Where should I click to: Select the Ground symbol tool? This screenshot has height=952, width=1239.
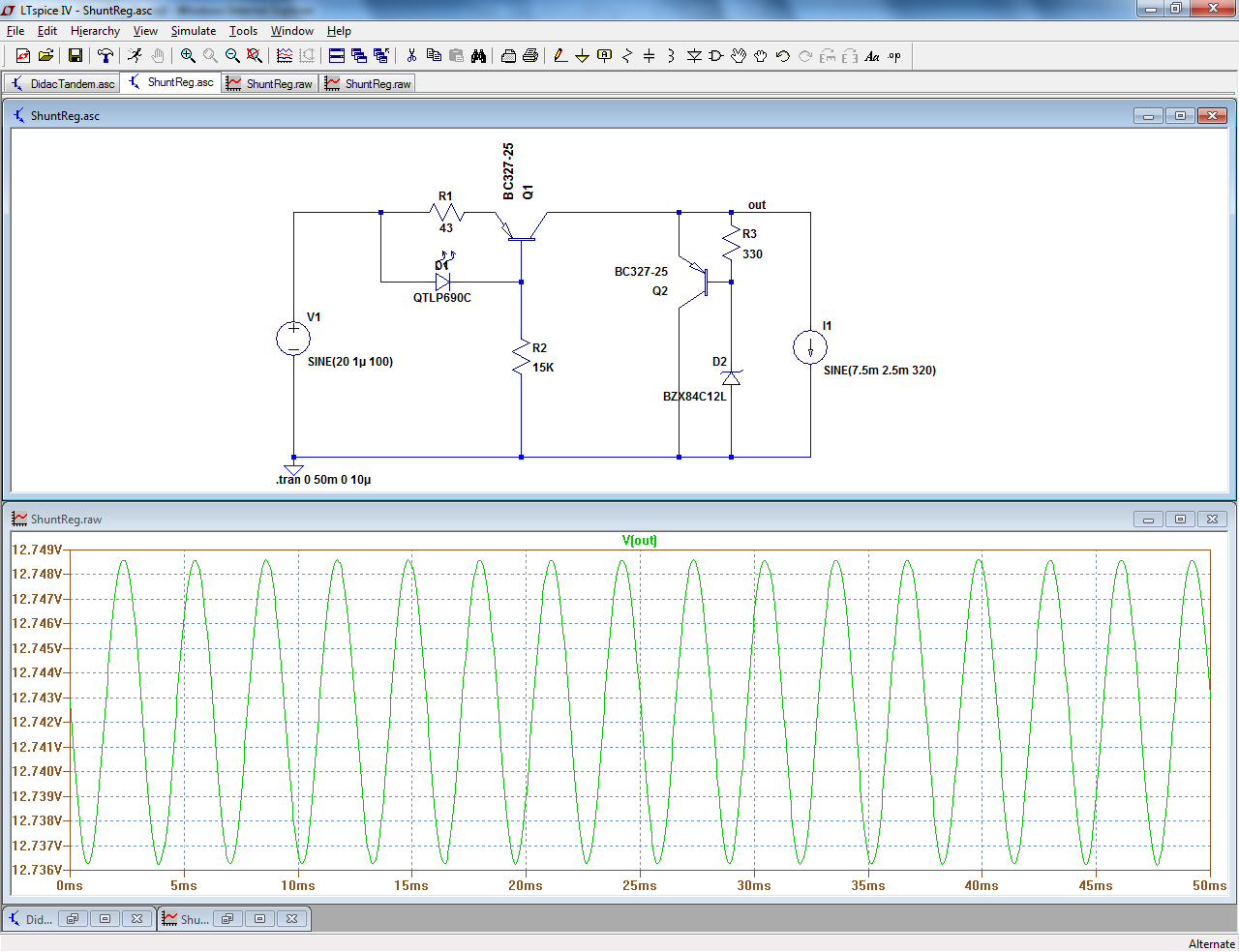(582, 56)
